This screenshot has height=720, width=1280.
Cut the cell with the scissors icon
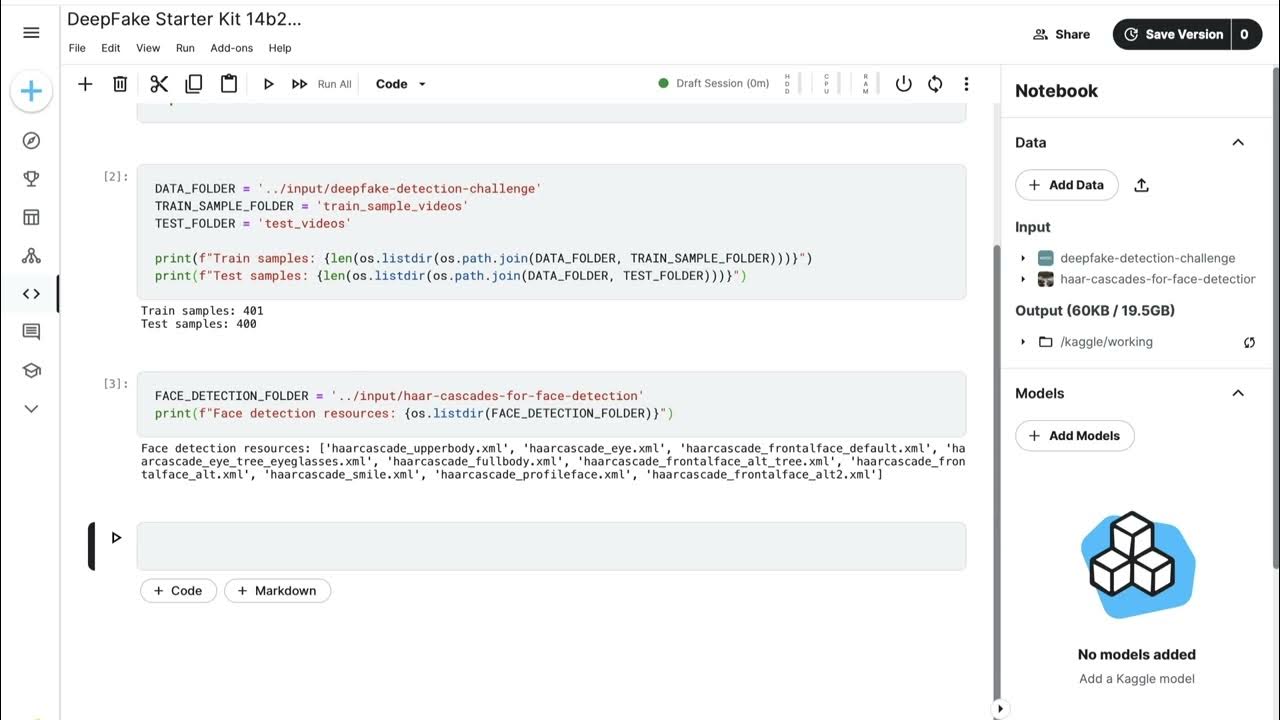tap(159, 84)
